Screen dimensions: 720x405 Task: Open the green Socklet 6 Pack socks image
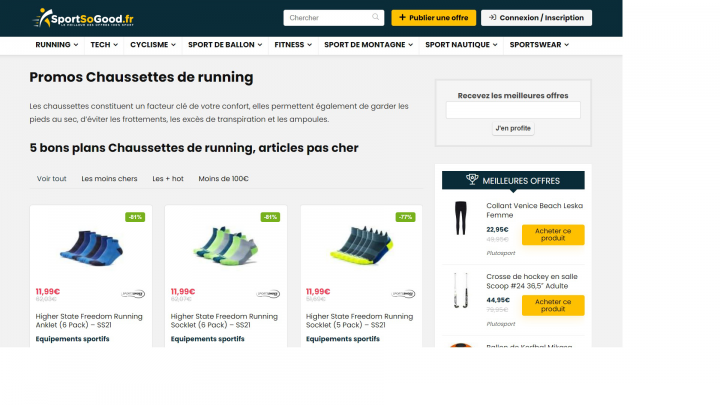click(225, 246)
